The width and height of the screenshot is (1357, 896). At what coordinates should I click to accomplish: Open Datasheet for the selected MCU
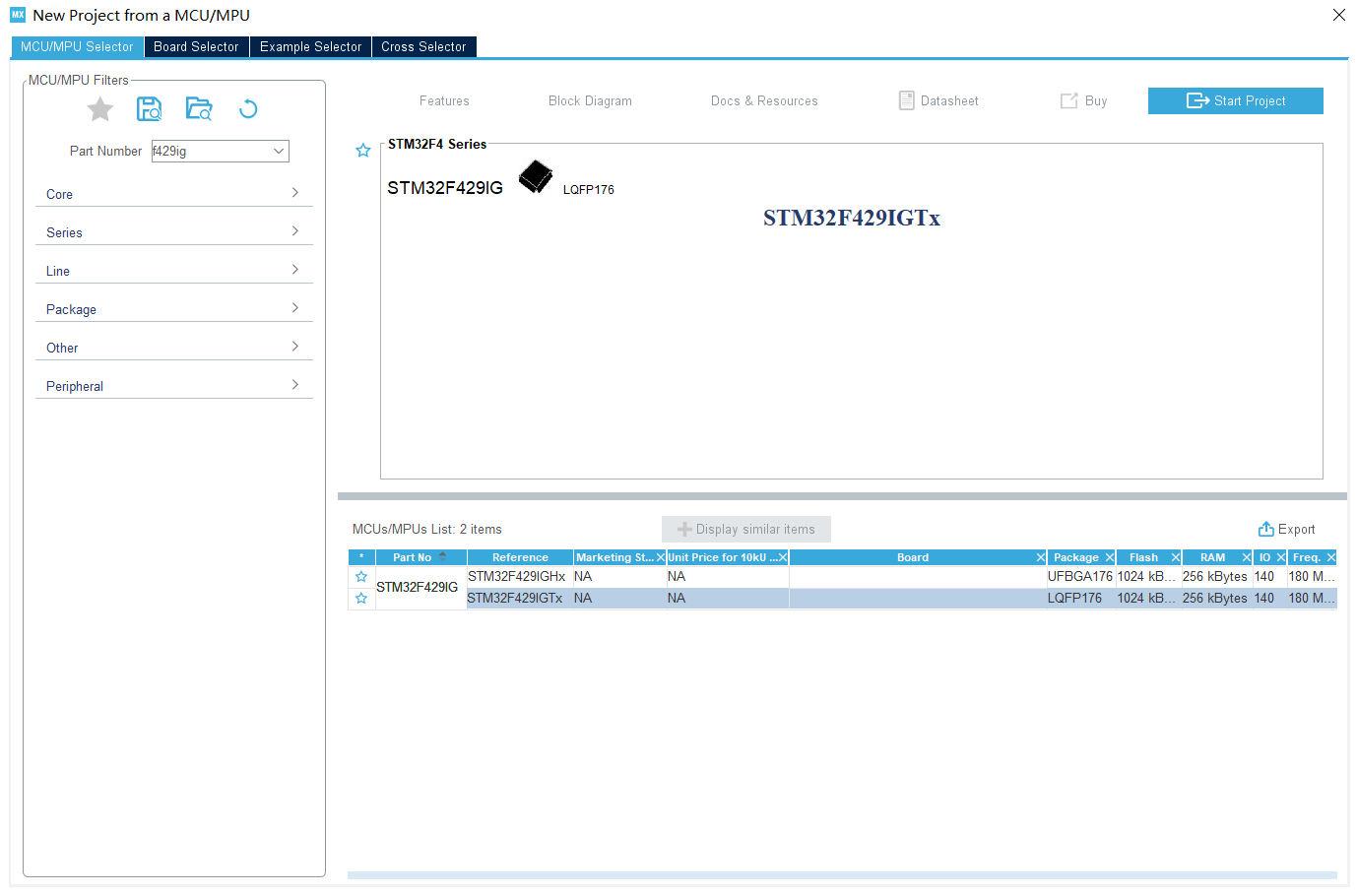(938, 100)
